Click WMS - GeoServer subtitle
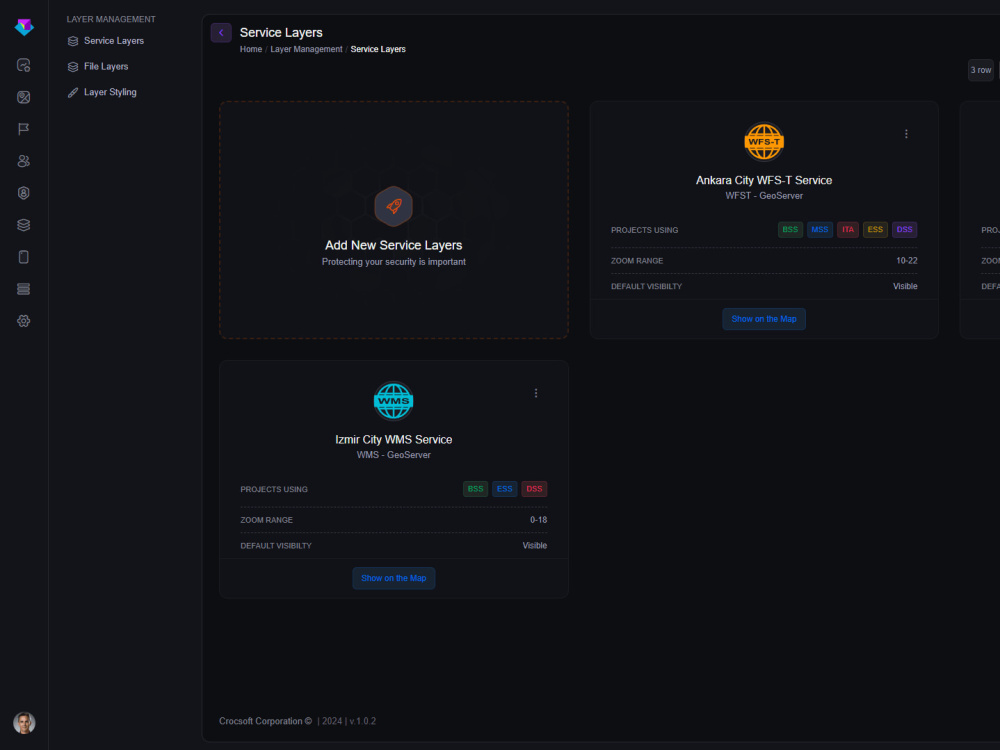 [x=393, y=455]
